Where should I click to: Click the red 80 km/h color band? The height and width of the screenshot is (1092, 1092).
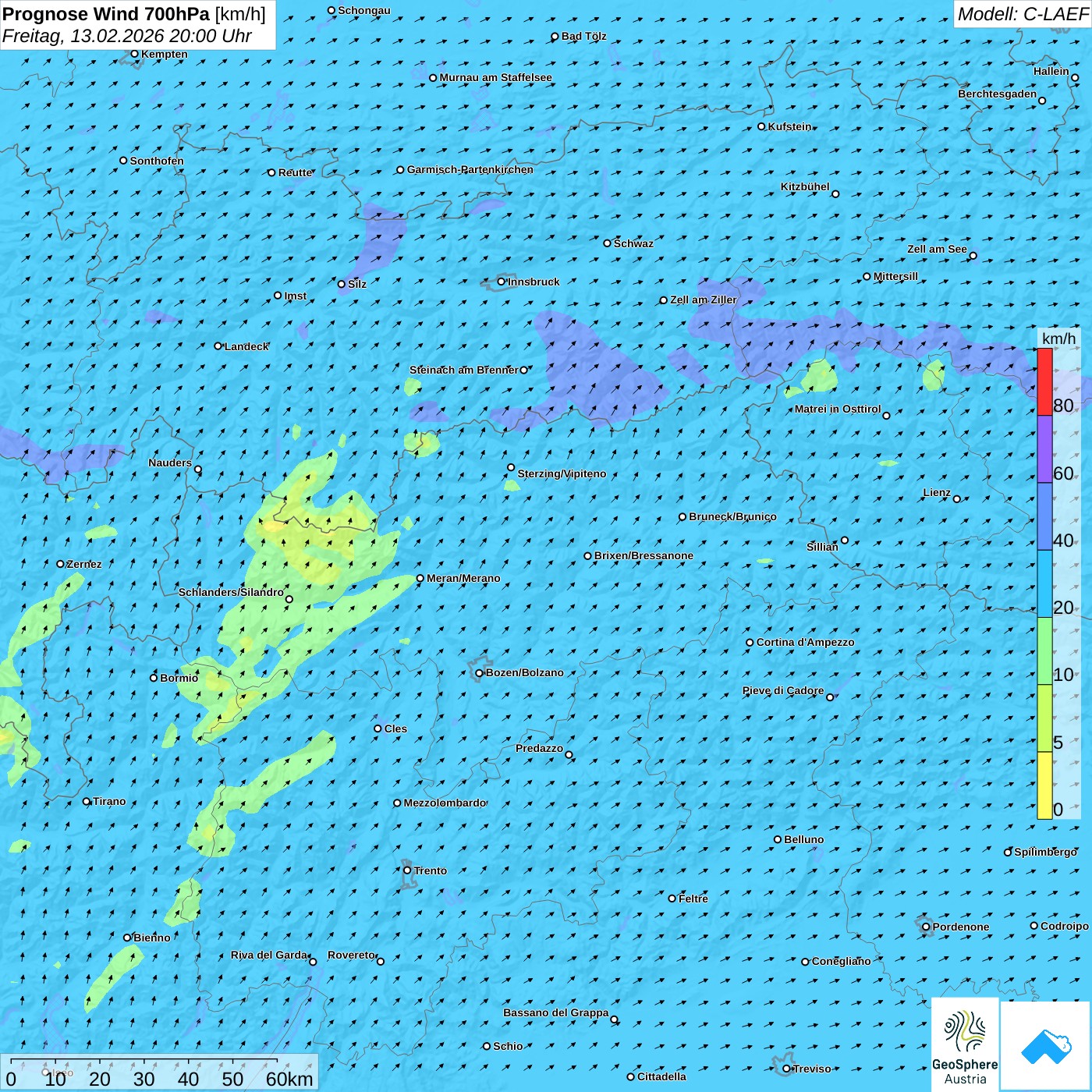1044,381
